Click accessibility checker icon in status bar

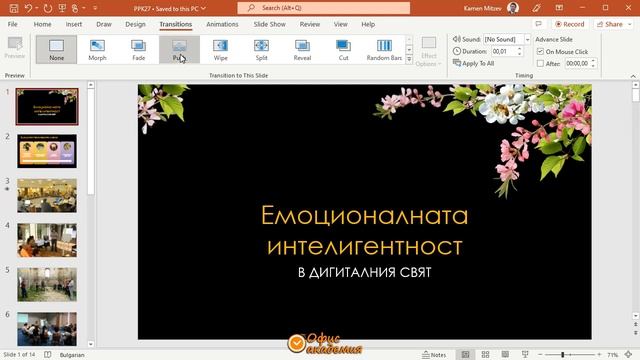coord(48,355)
